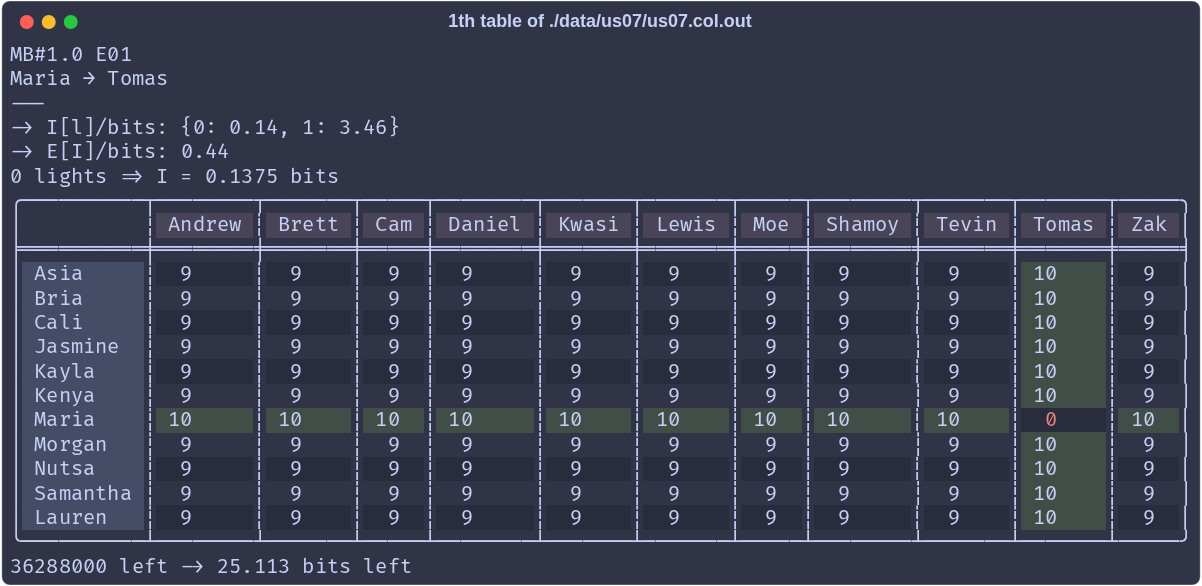Click the 10 in Maria/Zak cell
The image size is (1202, 586).
1143,420
